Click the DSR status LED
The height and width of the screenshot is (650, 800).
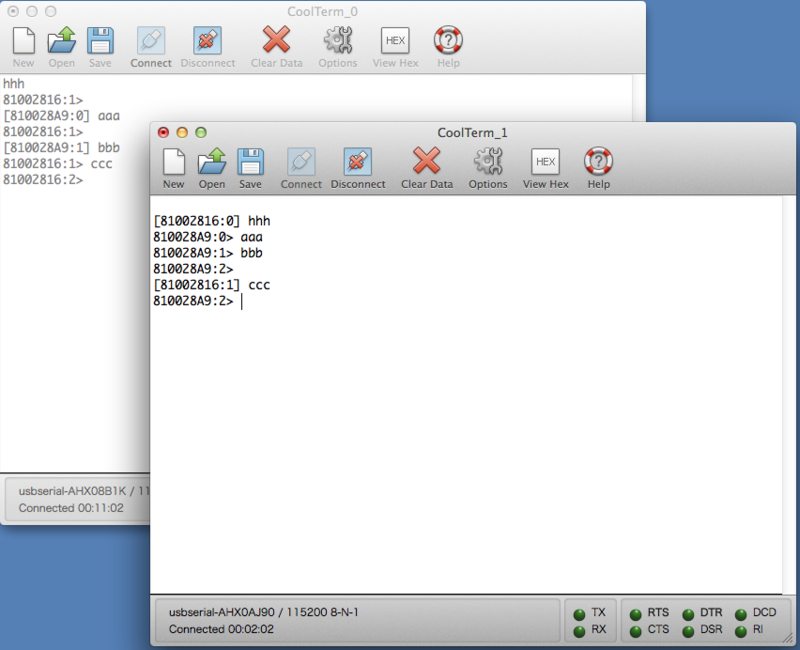click(688, 631)
